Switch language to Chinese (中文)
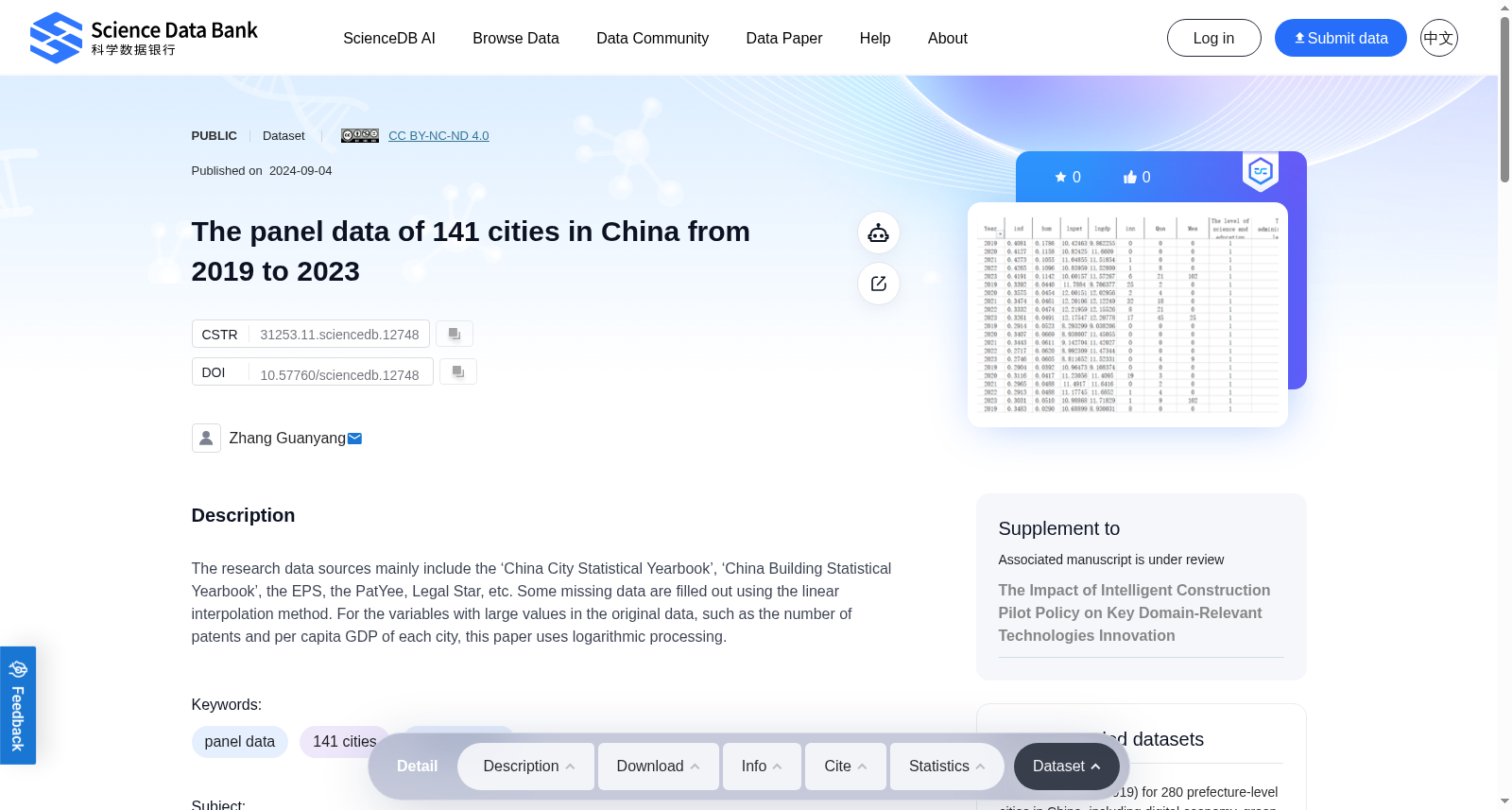This screenshot has height=810, width=1512. pyautogui.click(x=1439, y=38)
